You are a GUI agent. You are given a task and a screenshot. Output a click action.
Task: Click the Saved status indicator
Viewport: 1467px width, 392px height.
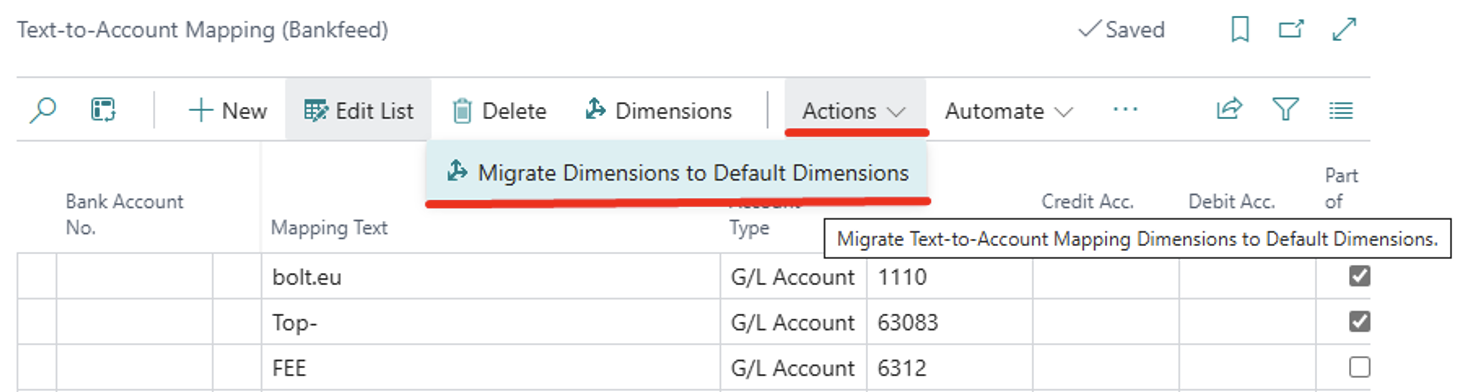click(x=1121, y=30)
